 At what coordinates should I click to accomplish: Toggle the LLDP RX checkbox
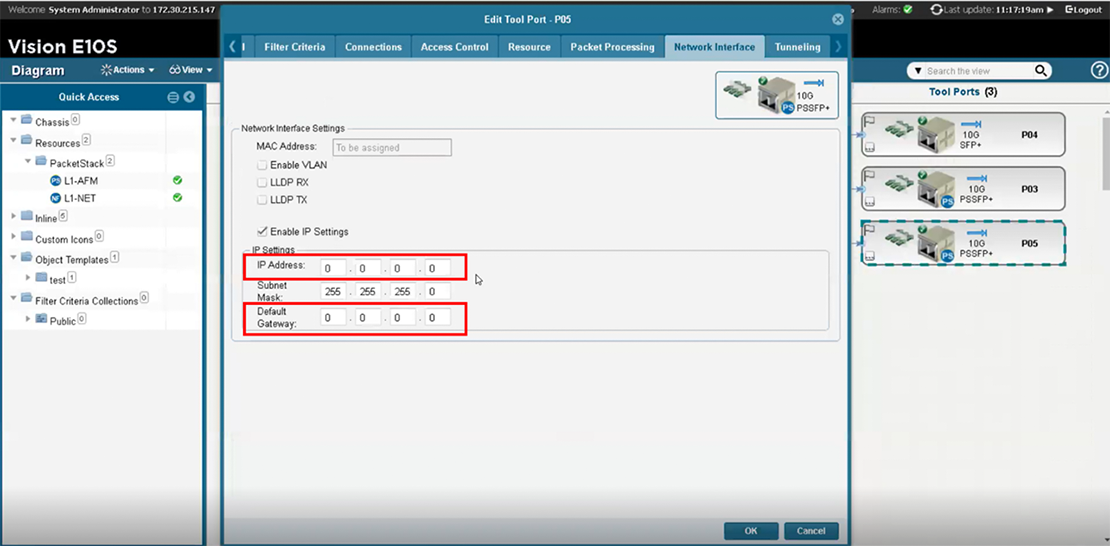tap(262, 182)
